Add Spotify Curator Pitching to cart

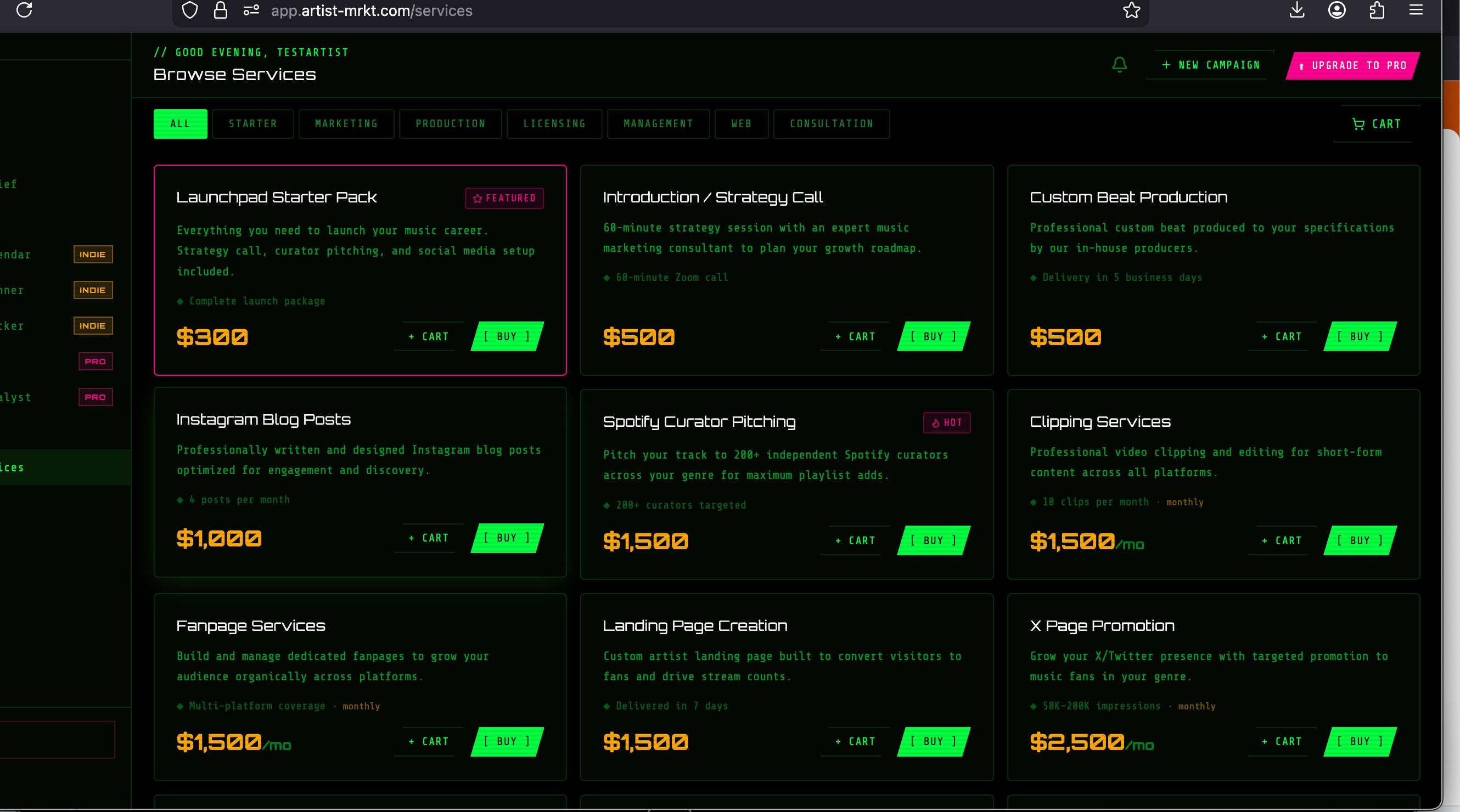point(855,540)
